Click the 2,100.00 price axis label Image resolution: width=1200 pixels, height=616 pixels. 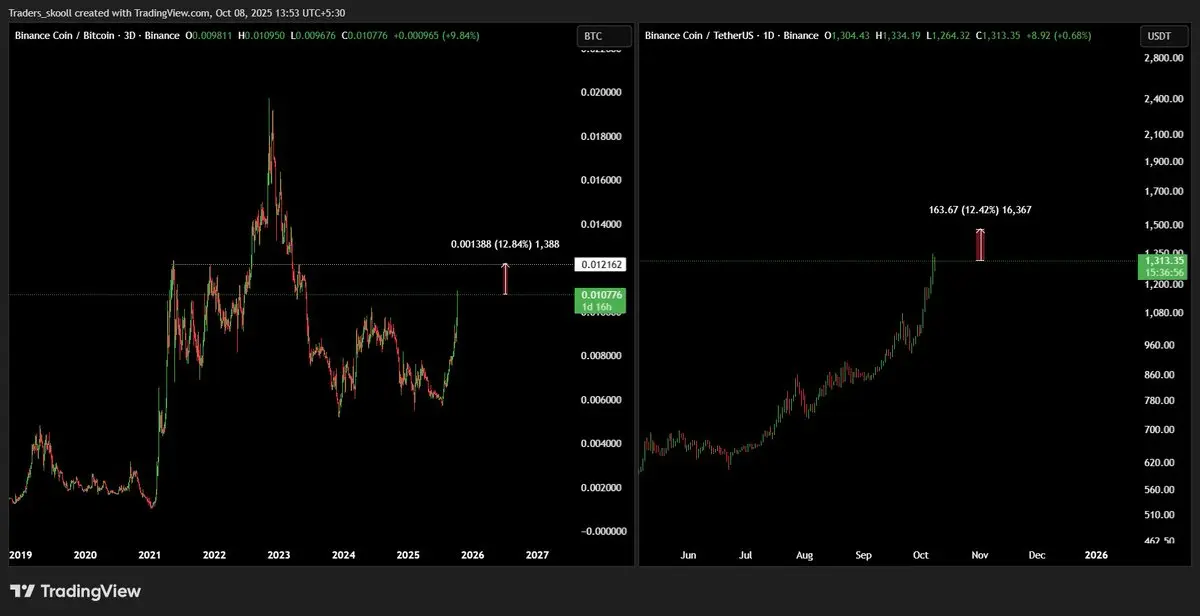[x=1163, y=135]
